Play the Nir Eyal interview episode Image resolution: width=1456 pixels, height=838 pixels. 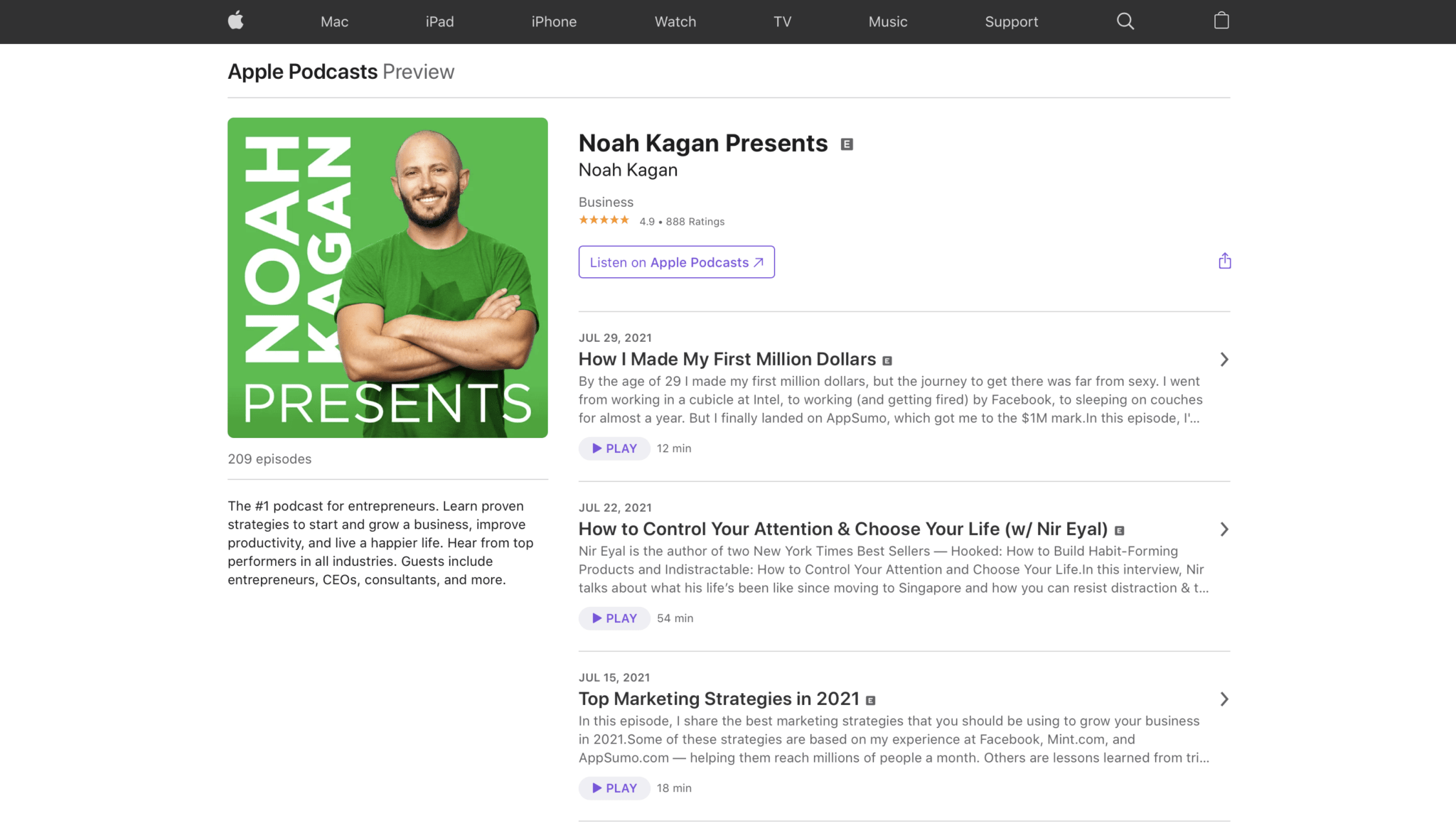point(614,618)
